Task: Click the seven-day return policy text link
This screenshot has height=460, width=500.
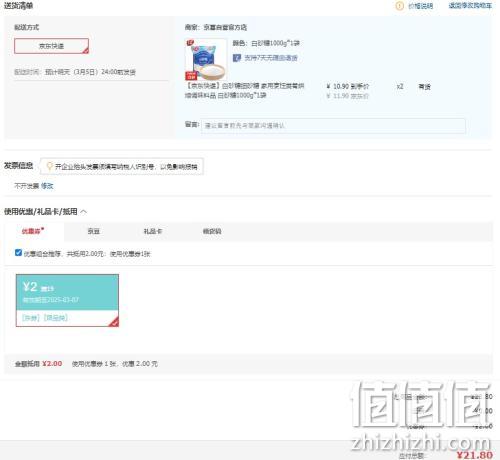Action: coord(271,58)
